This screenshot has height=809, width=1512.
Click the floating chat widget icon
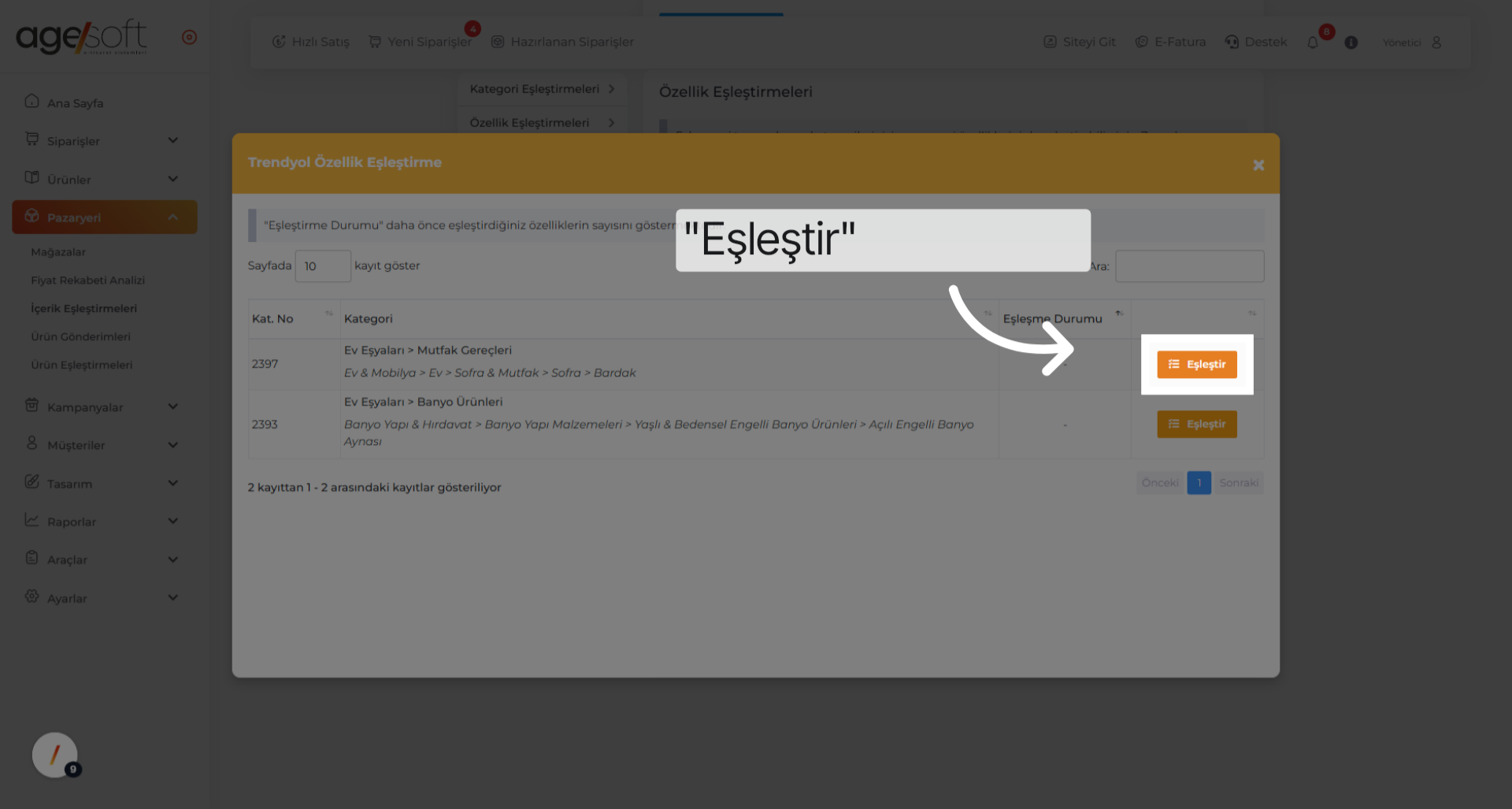[x=55, y=755]
